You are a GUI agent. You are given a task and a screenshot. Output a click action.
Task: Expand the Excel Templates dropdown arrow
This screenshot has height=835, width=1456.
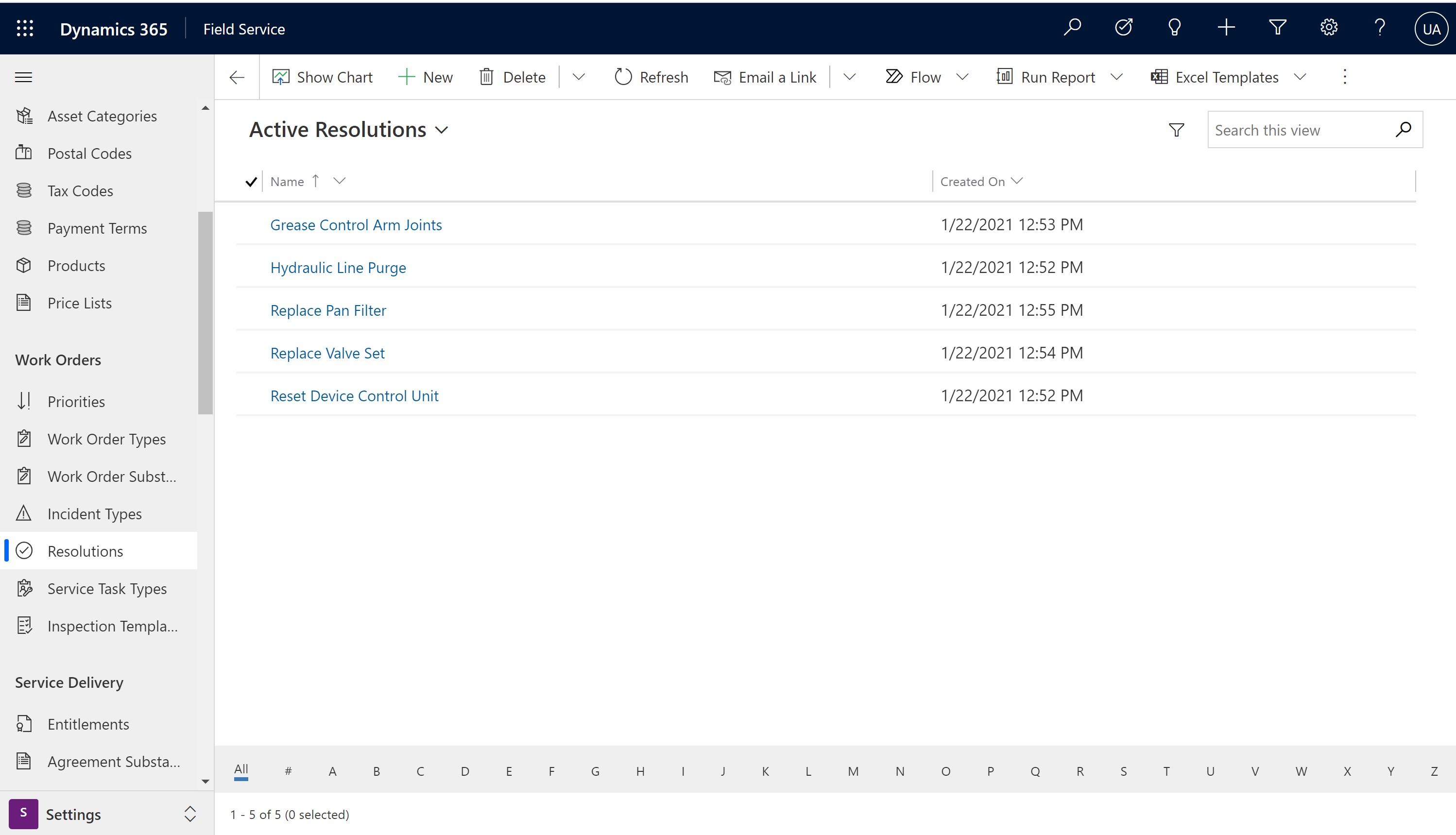point(1300,77)
